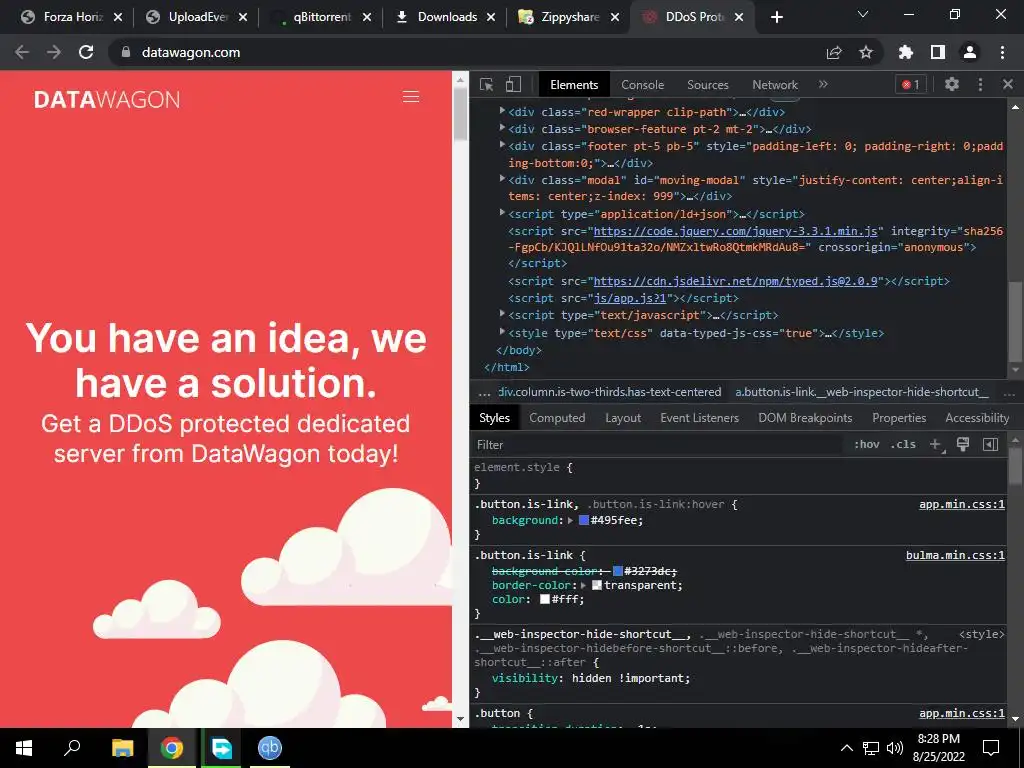Open the DataWagon hamburger menu
Screen dimensions: 1024x768
point(411,97)
